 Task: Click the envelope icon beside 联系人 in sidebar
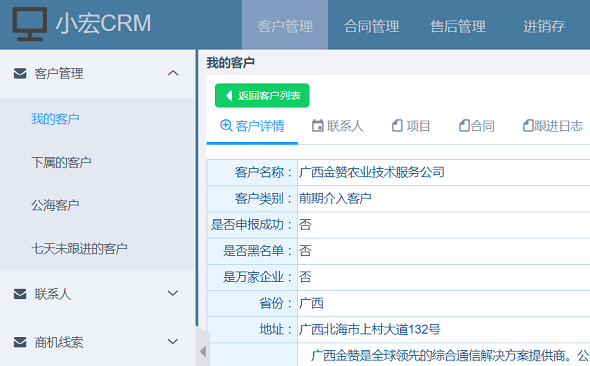[20, 294]
